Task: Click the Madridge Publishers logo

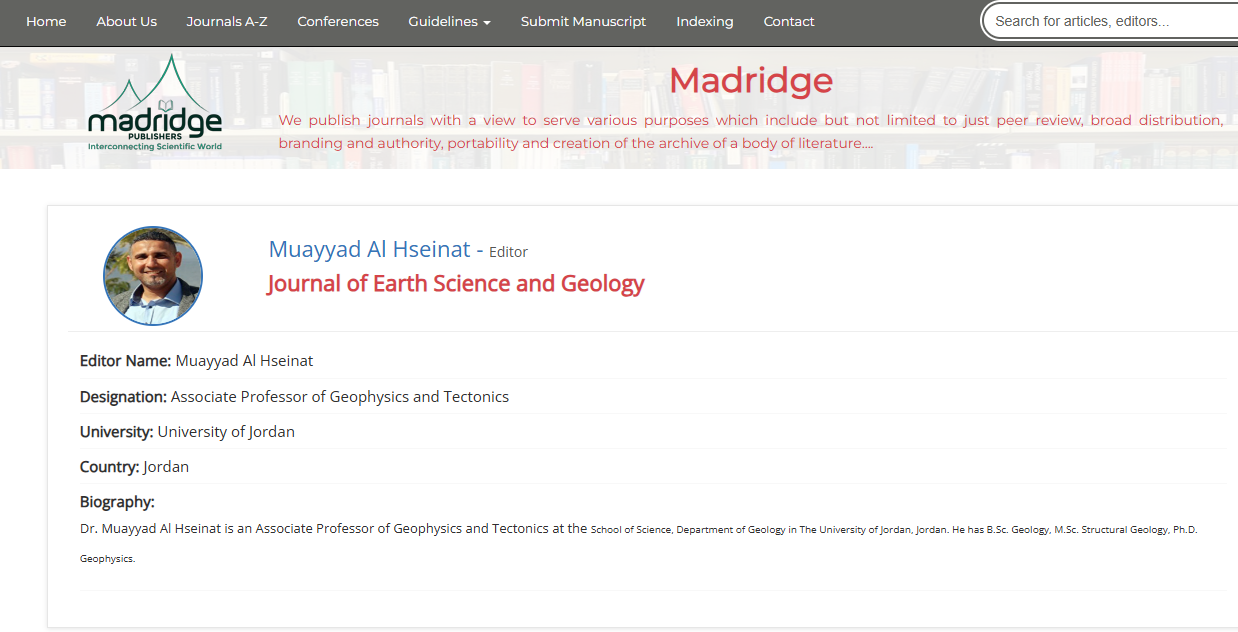Action: coord(155,105)
